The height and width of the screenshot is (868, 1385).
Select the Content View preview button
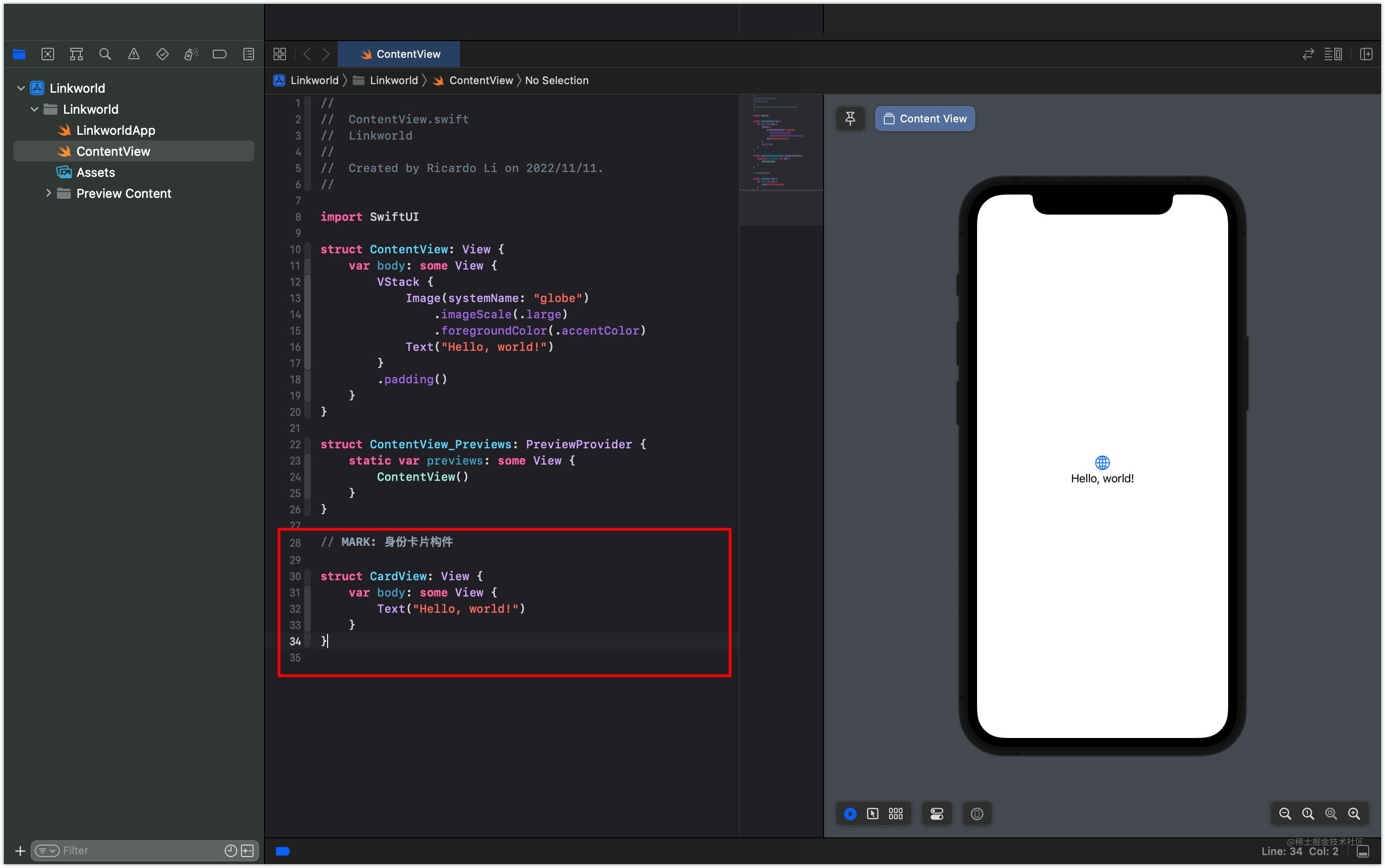925,119
